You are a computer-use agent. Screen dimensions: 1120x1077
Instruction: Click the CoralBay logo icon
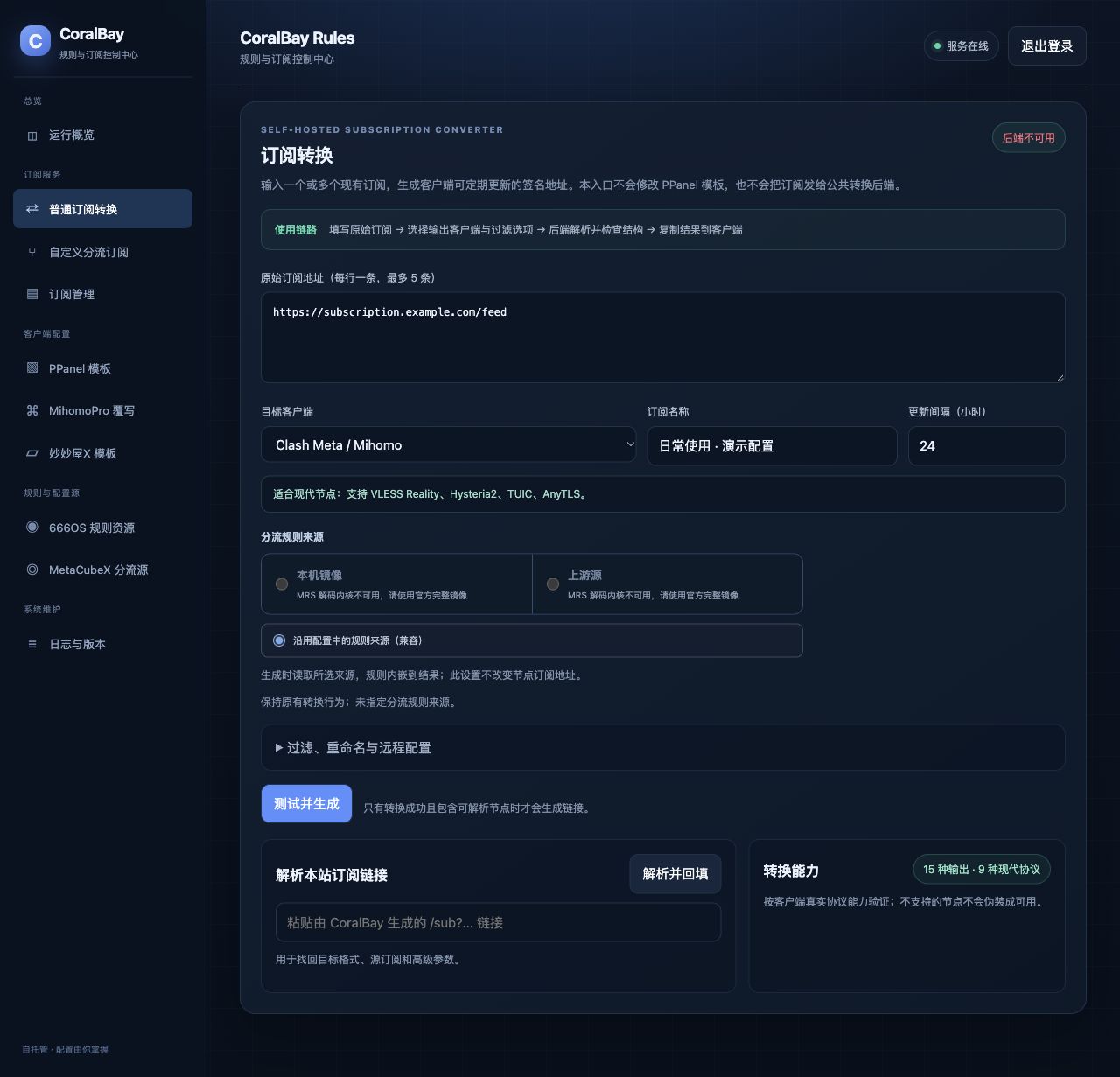[x=35, y=40]
